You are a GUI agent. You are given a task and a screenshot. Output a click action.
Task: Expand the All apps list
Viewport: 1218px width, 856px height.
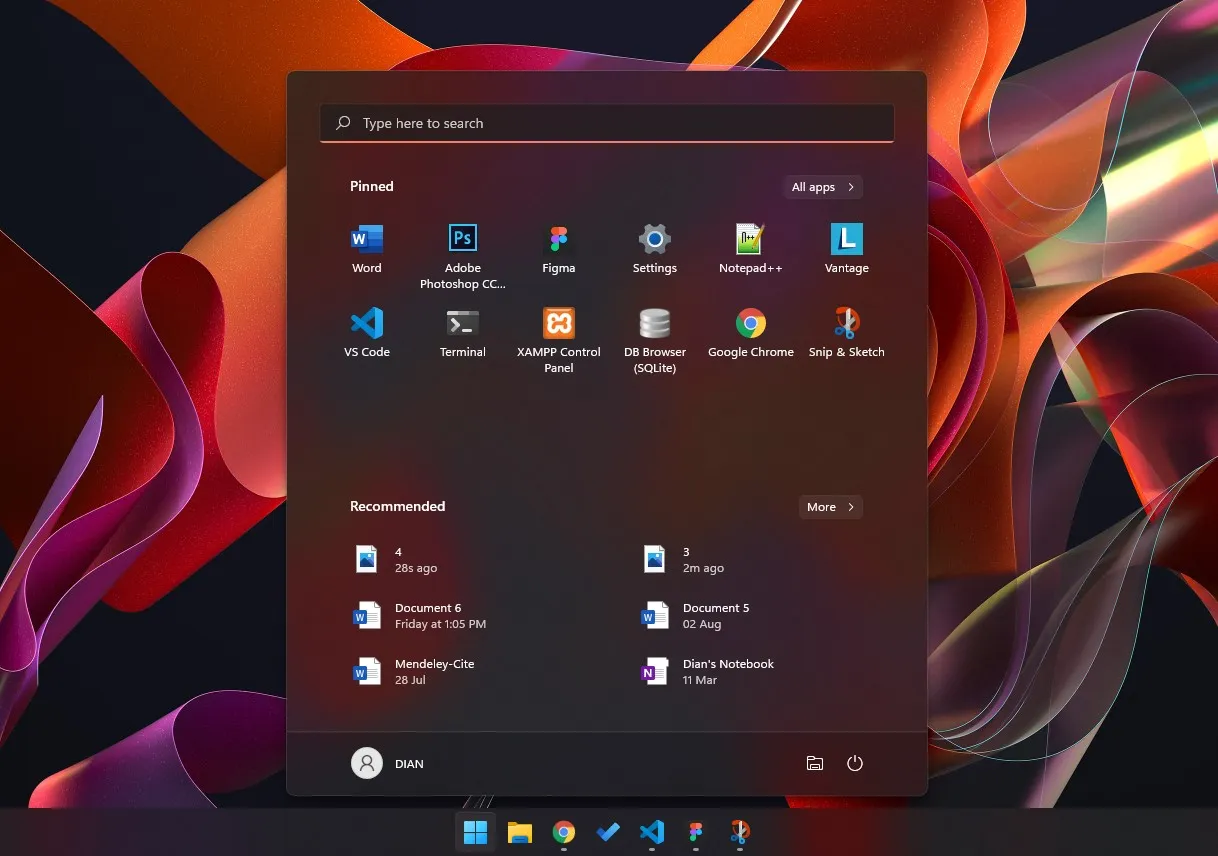point(822,187)
